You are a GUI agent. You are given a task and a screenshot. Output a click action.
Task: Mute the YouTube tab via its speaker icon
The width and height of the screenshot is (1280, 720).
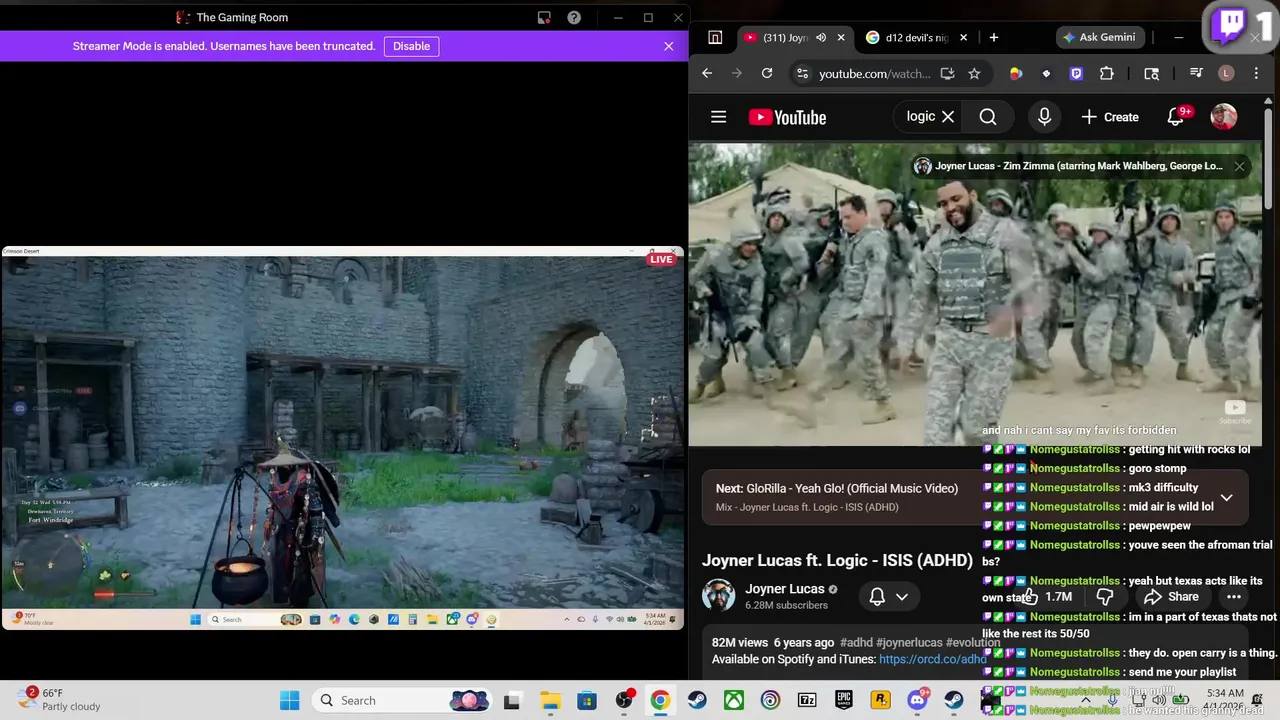pos(821,37)
